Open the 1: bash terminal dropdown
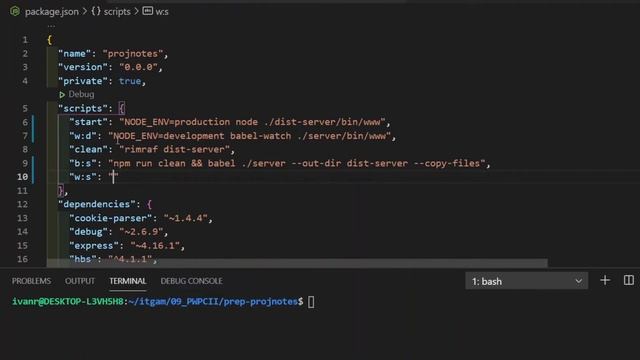640x360 pixels. tap(527, 281)
